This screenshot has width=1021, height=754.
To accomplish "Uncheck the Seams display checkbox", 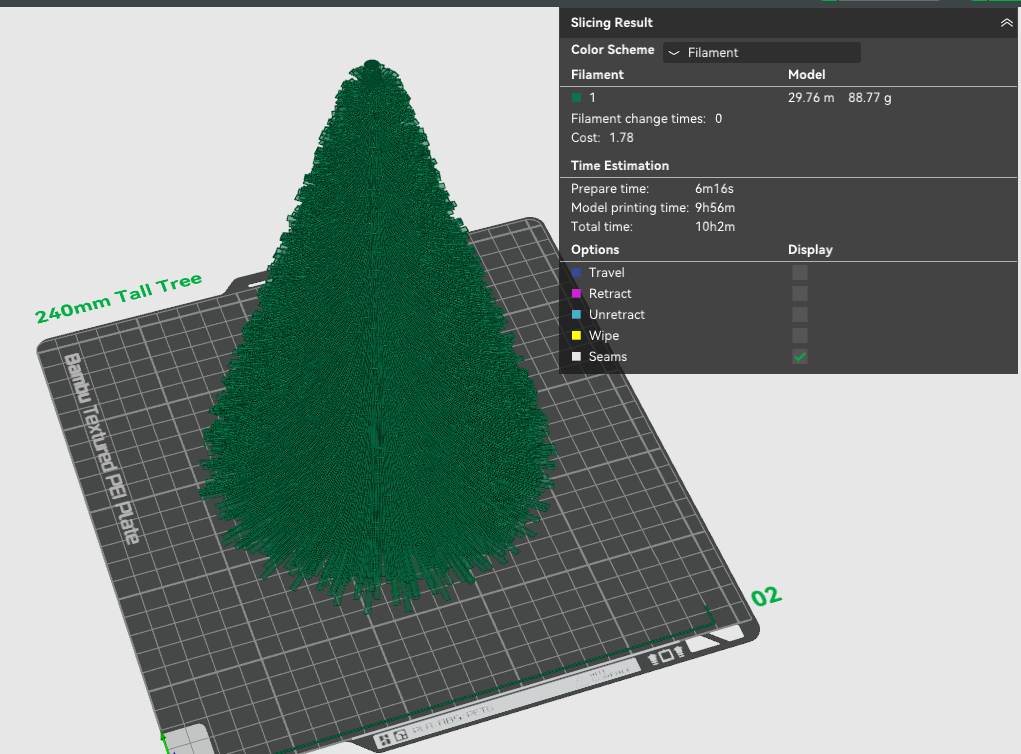I will point(800,357).
